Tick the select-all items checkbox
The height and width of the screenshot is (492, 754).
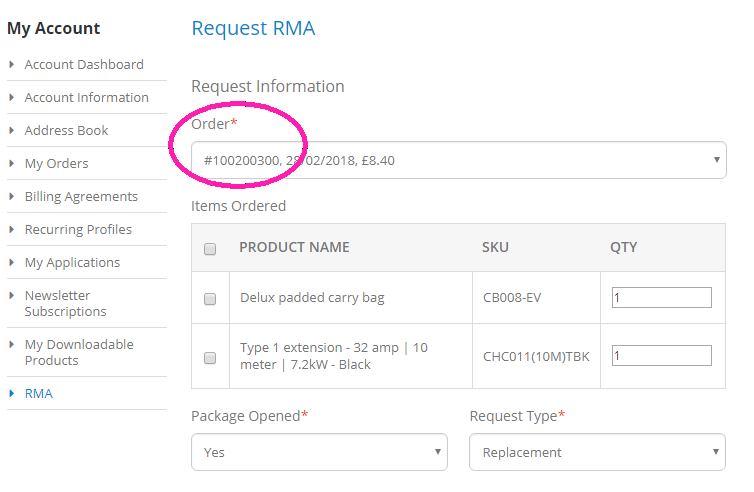coord(210,249)
